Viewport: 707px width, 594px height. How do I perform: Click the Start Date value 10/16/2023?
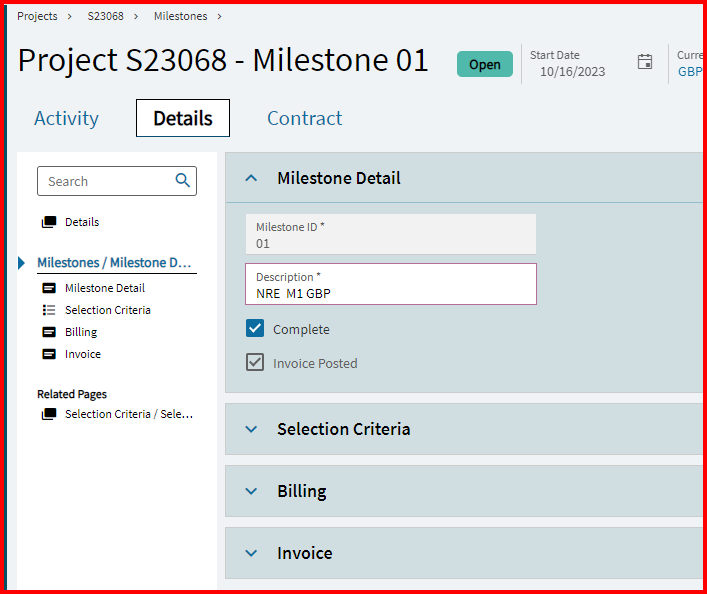(573, 72)
